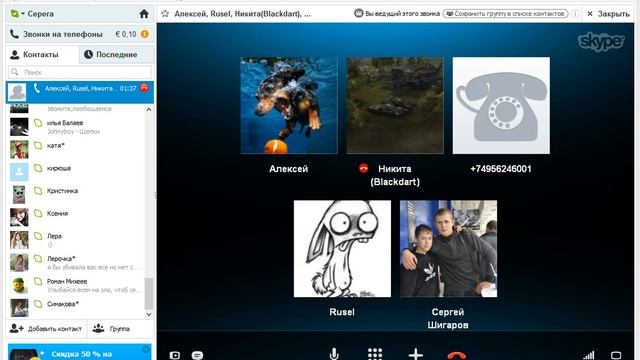640x360 pixels.
Task: Select contact Роман Михеев
Action: tap(76, 285)
